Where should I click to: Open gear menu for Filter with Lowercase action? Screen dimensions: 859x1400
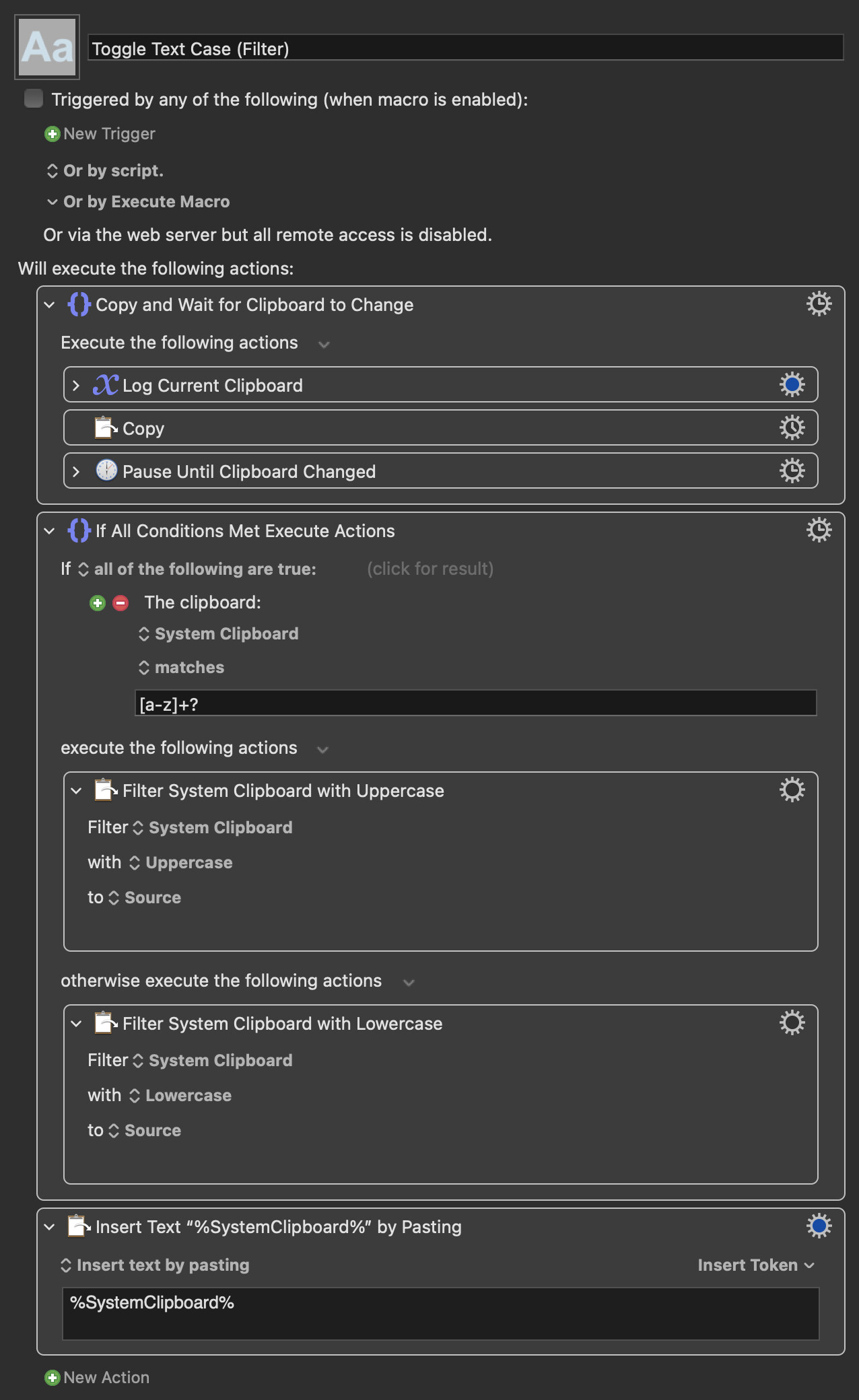click(x=792, y=1022)
